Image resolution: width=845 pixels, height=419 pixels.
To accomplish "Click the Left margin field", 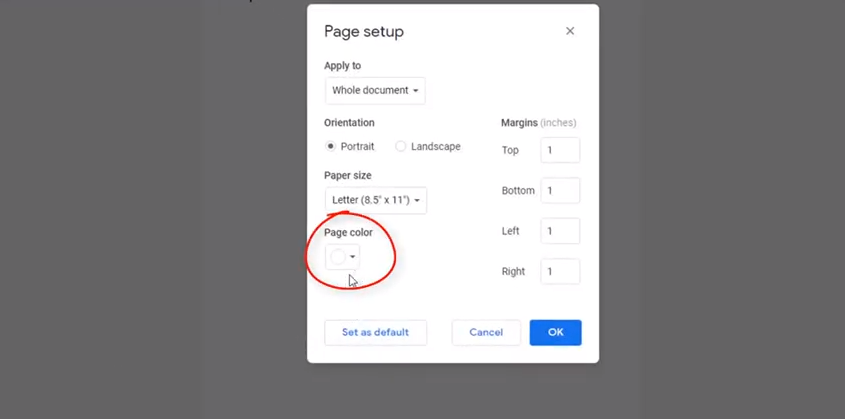I will tap(560, 231).
